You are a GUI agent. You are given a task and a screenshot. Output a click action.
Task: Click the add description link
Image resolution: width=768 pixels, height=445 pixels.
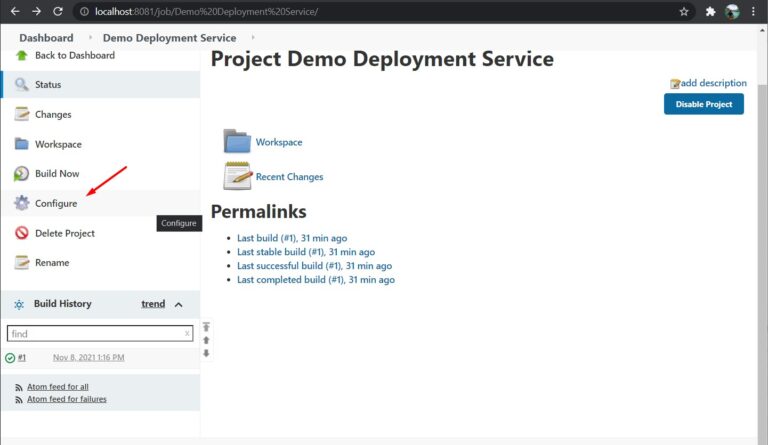tap(714, 83)
